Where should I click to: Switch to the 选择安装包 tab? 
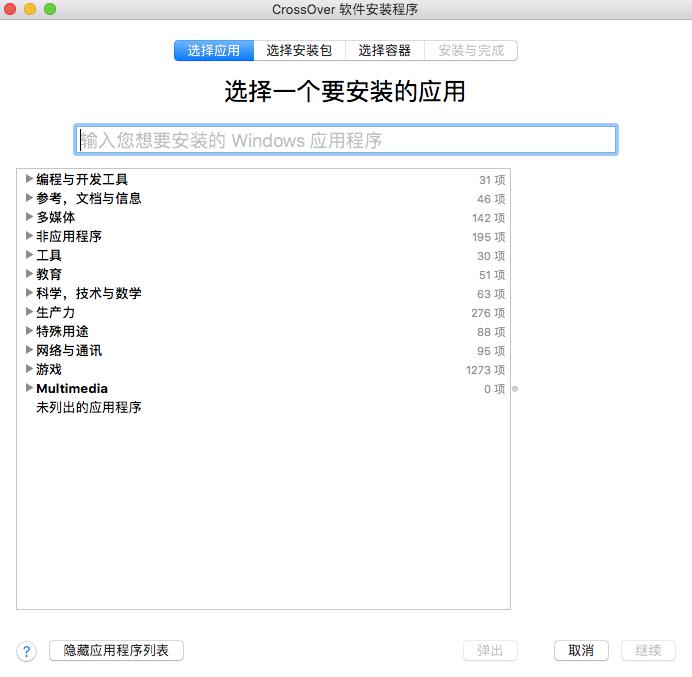pyautogui.click(x=300, y=50)
